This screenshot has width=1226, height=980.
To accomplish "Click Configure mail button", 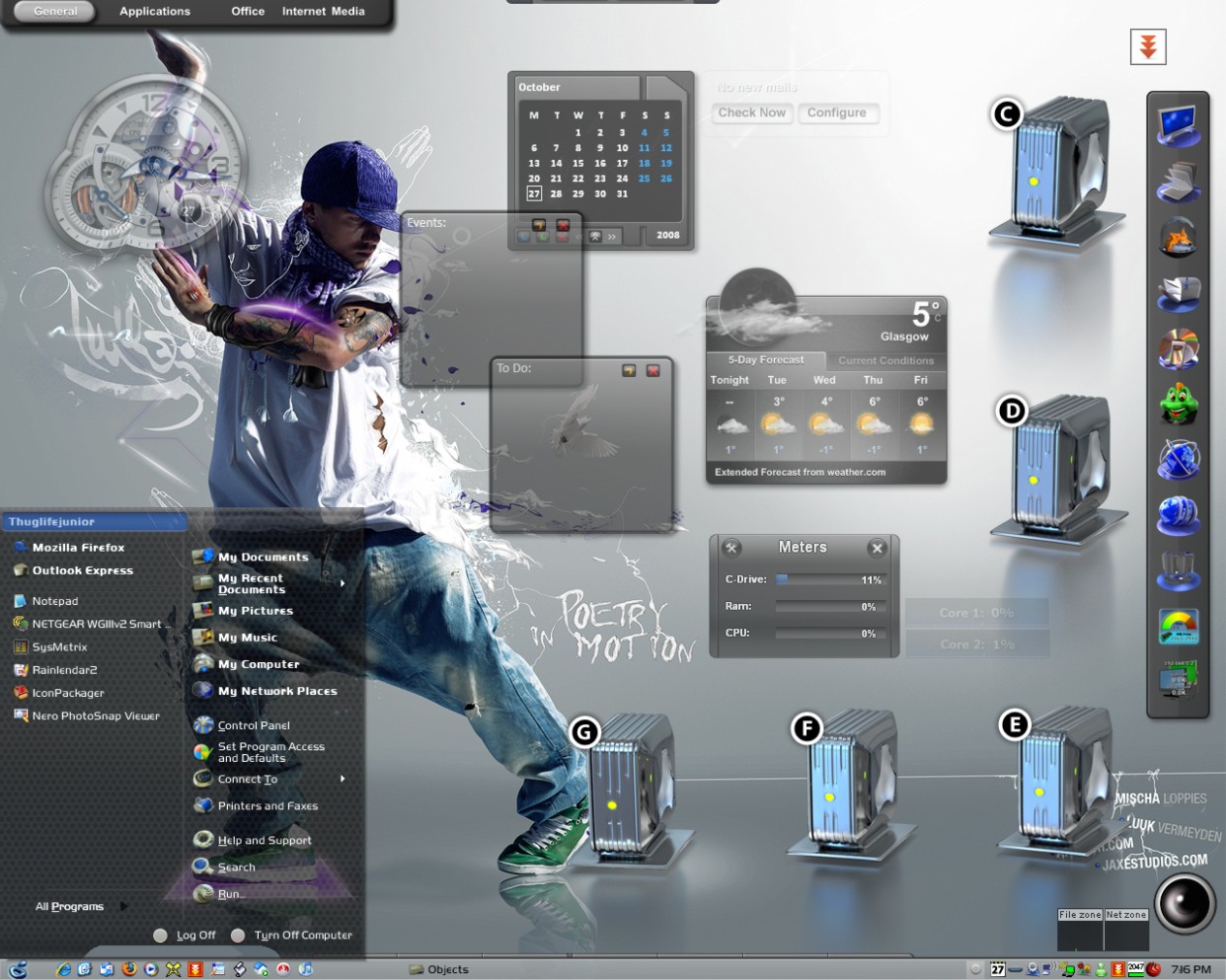I will [x=837, y=113].
